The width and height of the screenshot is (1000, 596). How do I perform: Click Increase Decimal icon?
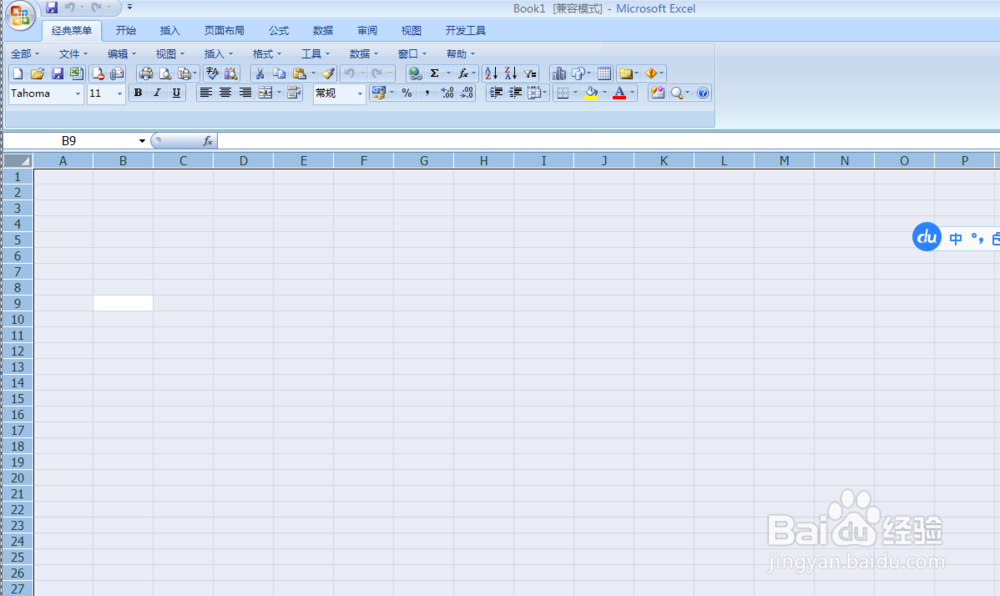(x=447, y=93)
